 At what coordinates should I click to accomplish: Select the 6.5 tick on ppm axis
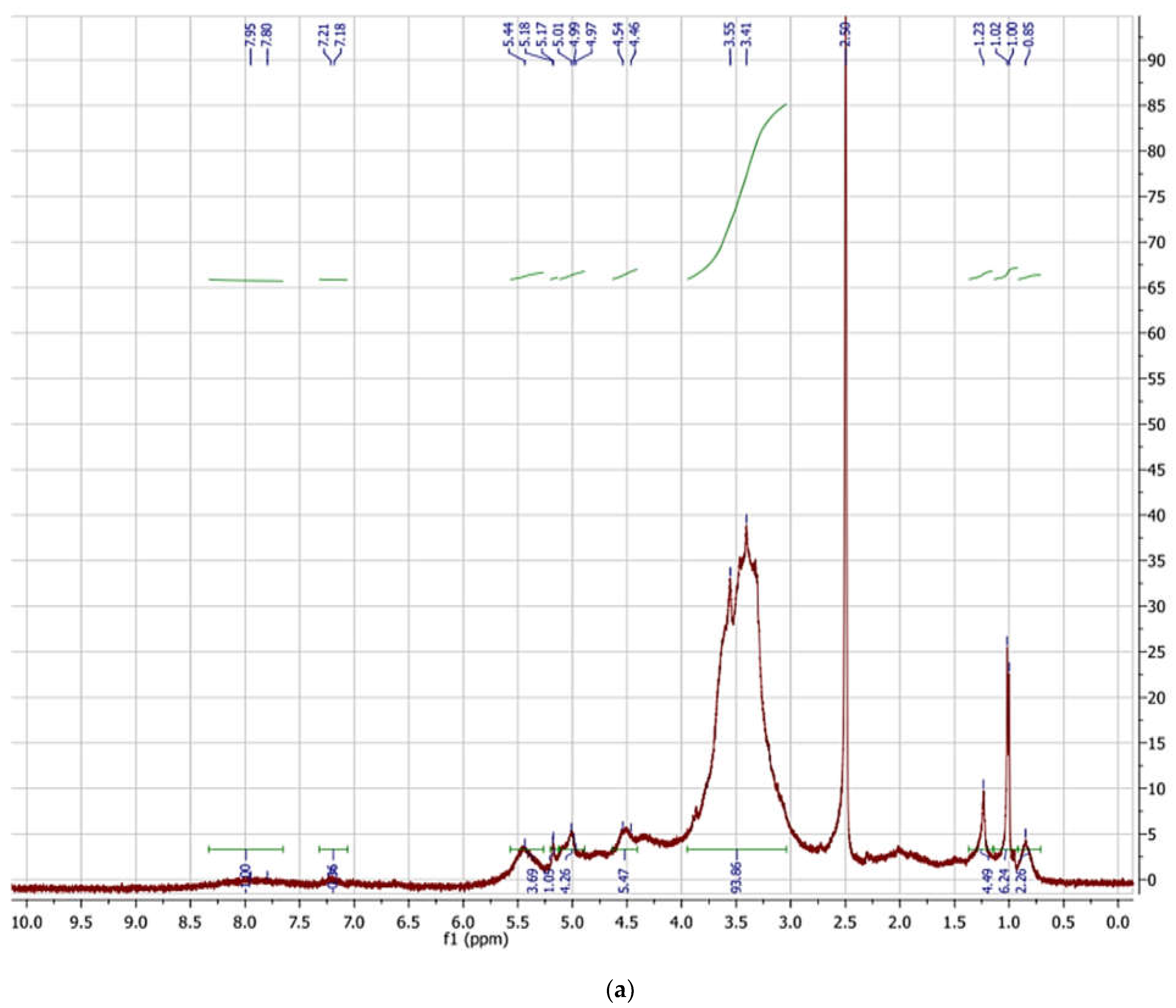pyautogui.click(x=408, y=922)
